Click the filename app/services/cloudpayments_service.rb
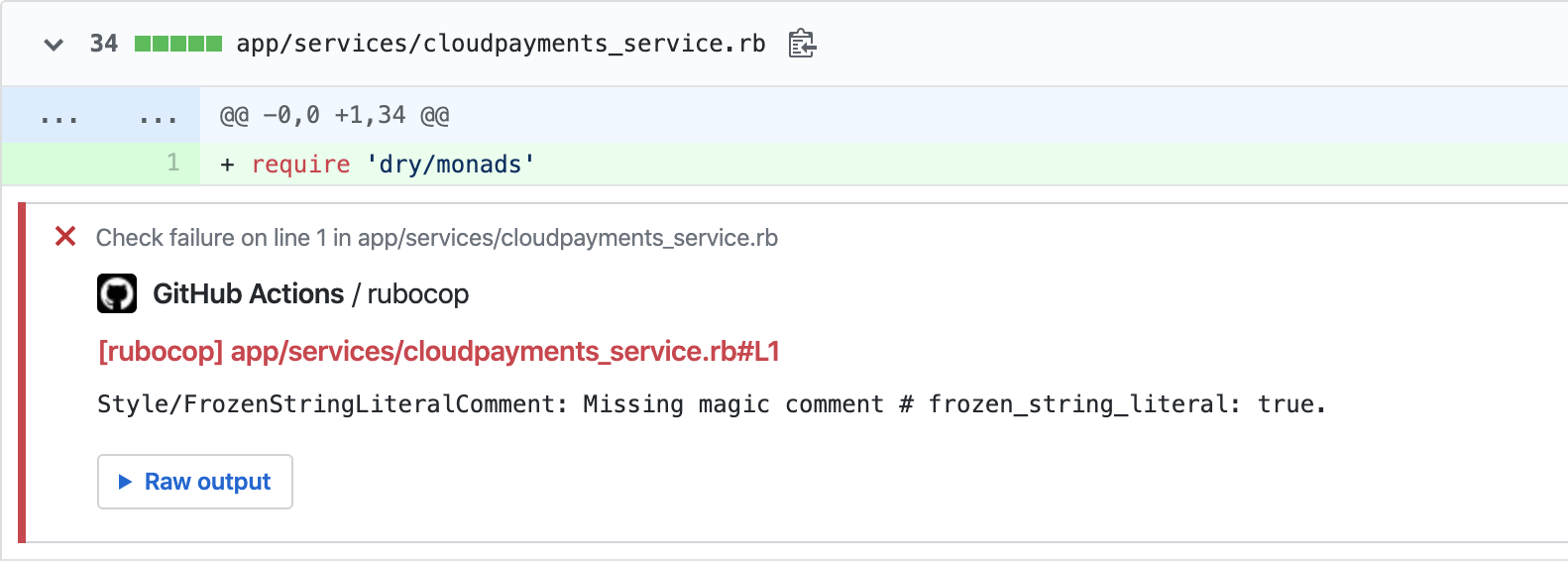Viewport: 1568px width, 561px height. click(x=501, y=44)
